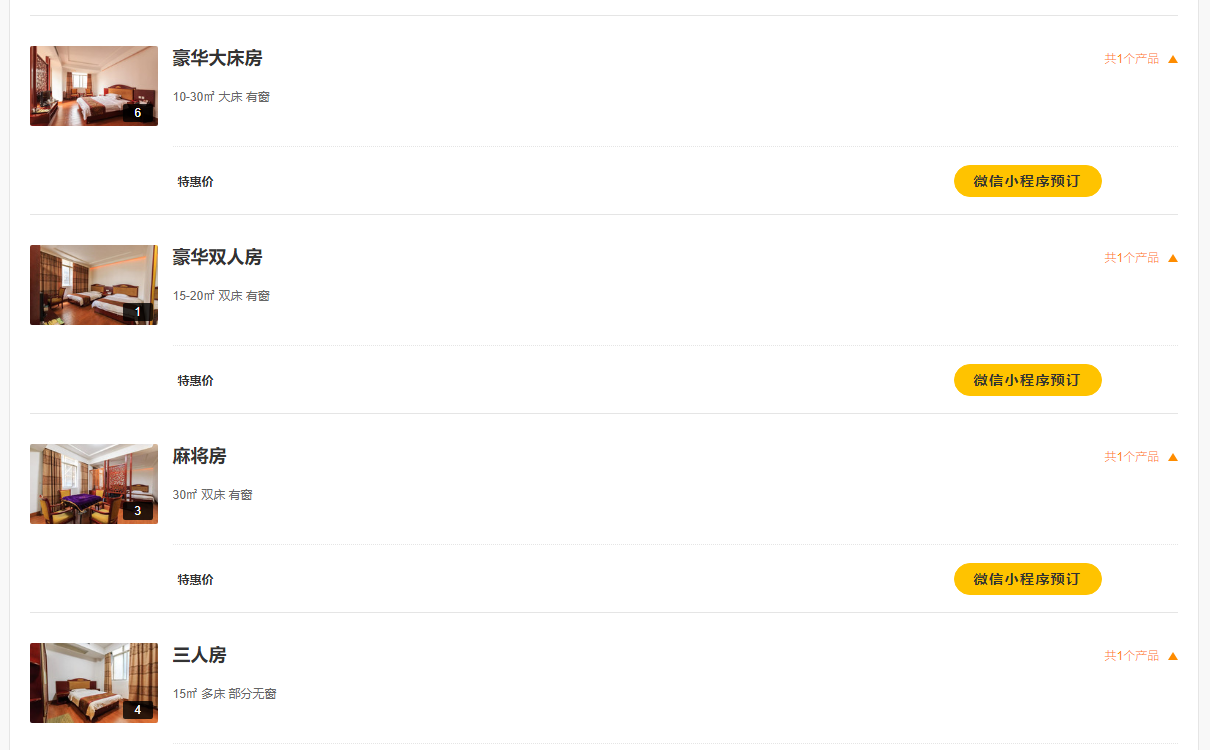Click the 豪华大床房 room title

(217, 58)
